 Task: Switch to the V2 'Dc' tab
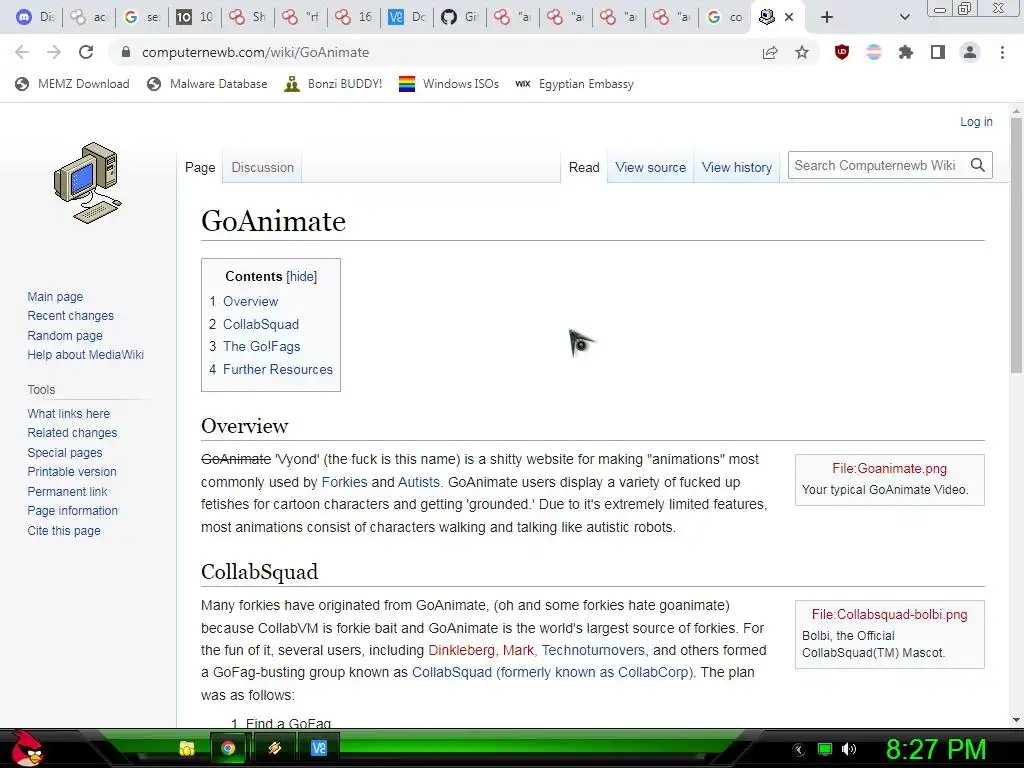click(x=407, y=17)
